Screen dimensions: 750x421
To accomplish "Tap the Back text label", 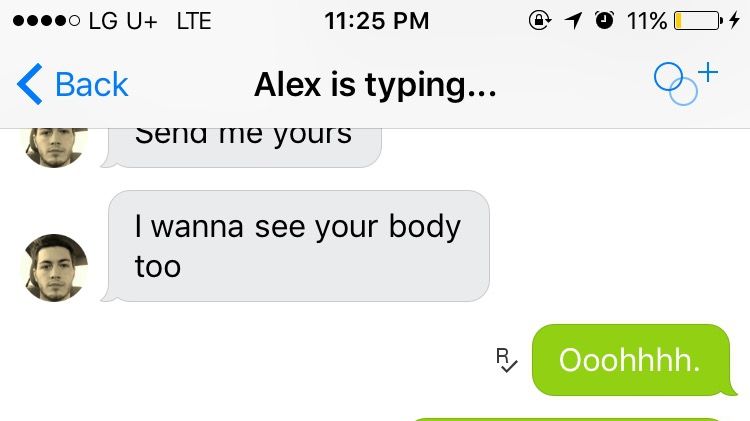I will point(92,85).
